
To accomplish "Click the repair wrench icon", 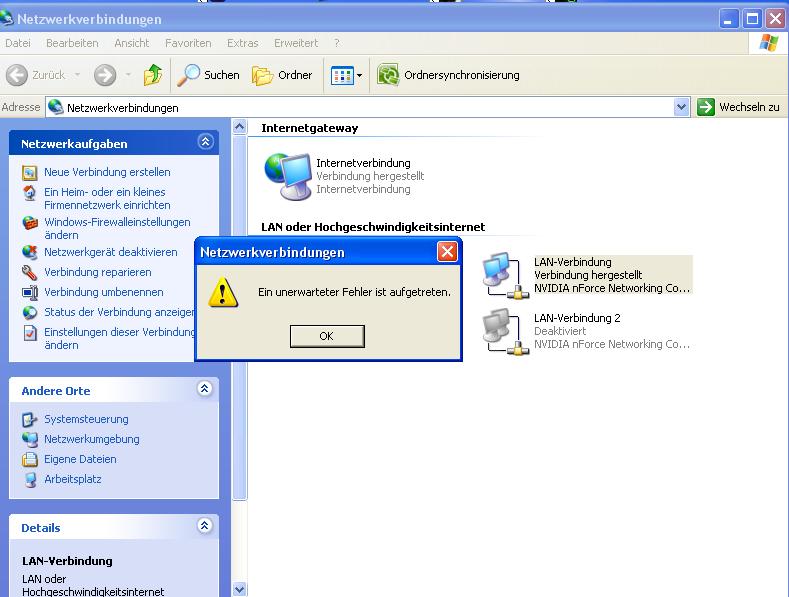I will coord(30,272).
